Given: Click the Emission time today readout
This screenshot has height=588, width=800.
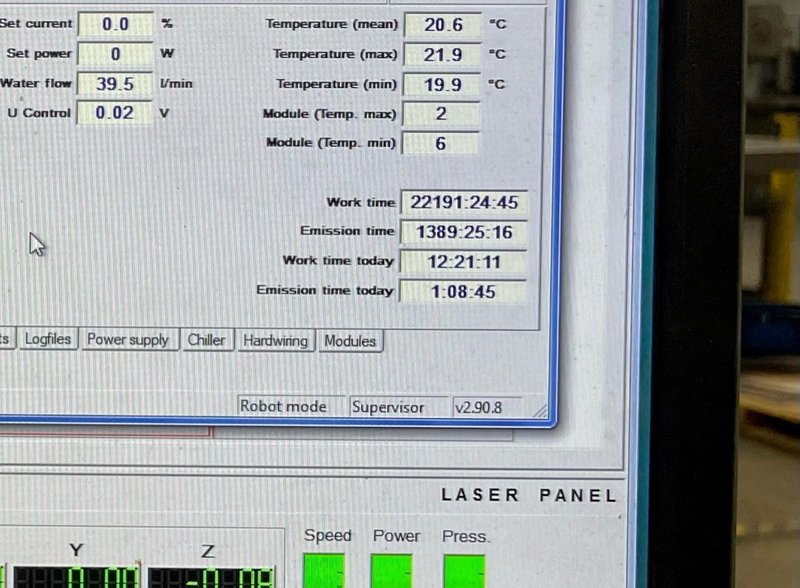Looking at the screenshot, I should tap(465, 293).
